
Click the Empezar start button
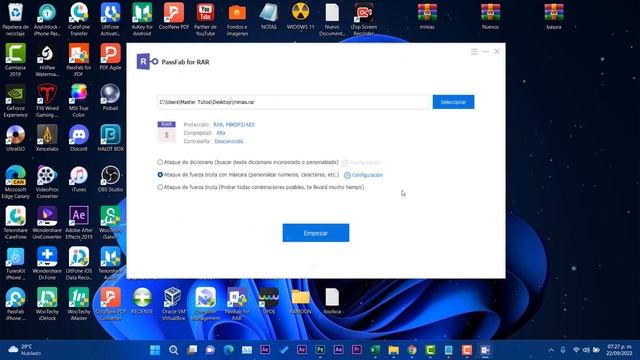tap(316, 233)
